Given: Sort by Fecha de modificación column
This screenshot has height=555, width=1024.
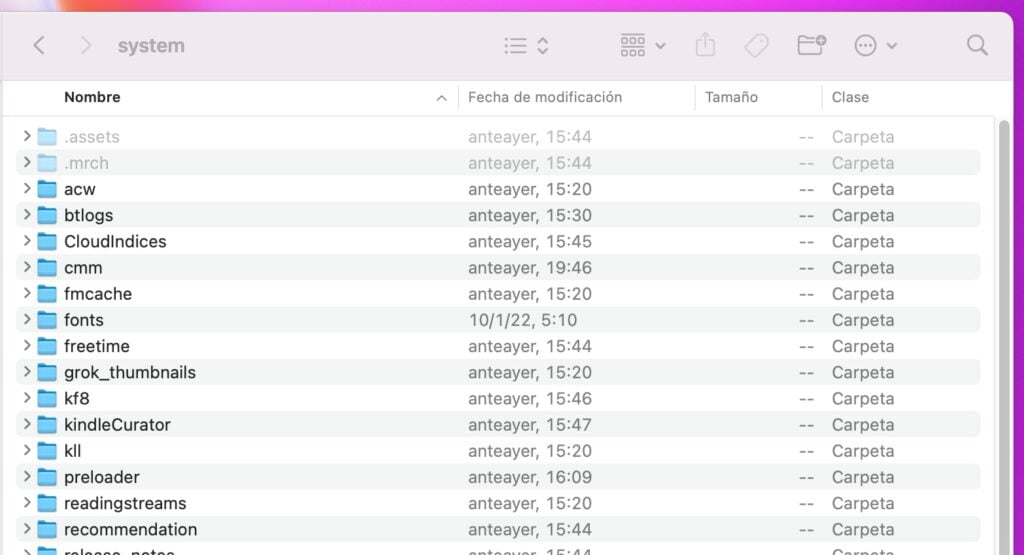Looking at the screenshot, I should point(545,97).
